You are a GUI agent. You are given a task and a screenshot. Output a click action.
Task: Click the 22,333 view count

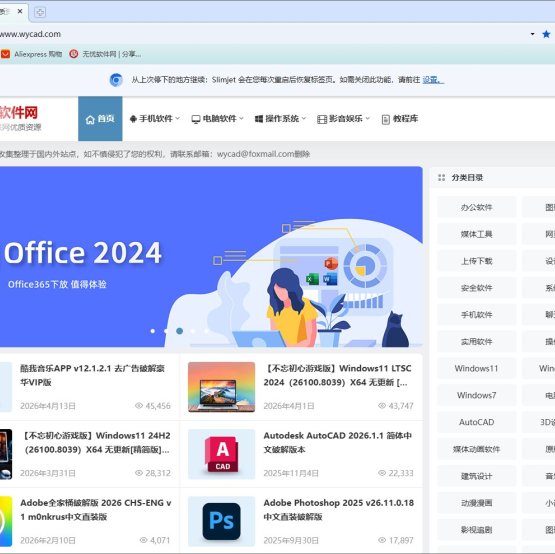[396, 473]
